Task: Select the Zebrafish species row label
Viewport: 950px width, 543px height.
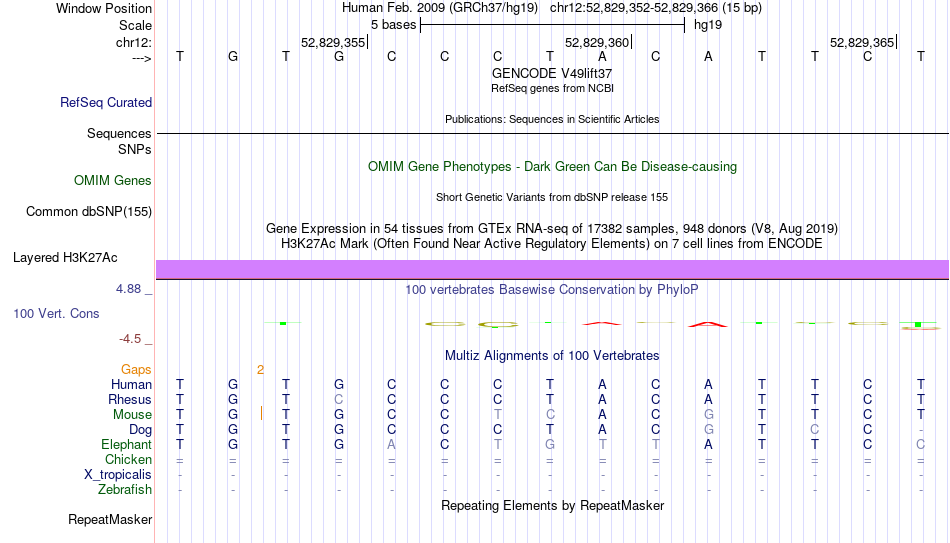Action: click(x=125, y=490)
